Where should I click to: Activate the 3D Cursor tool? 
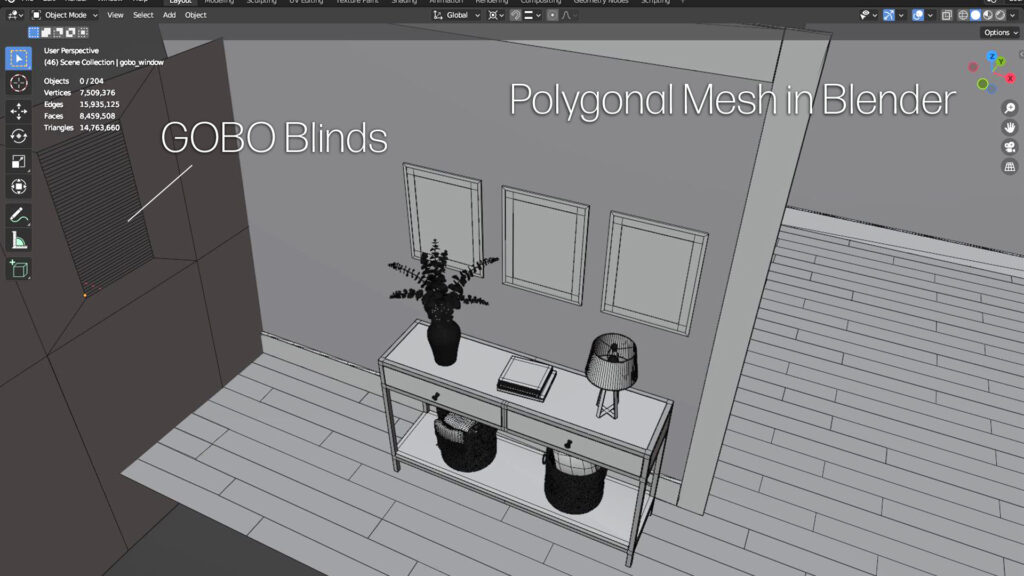19,84
